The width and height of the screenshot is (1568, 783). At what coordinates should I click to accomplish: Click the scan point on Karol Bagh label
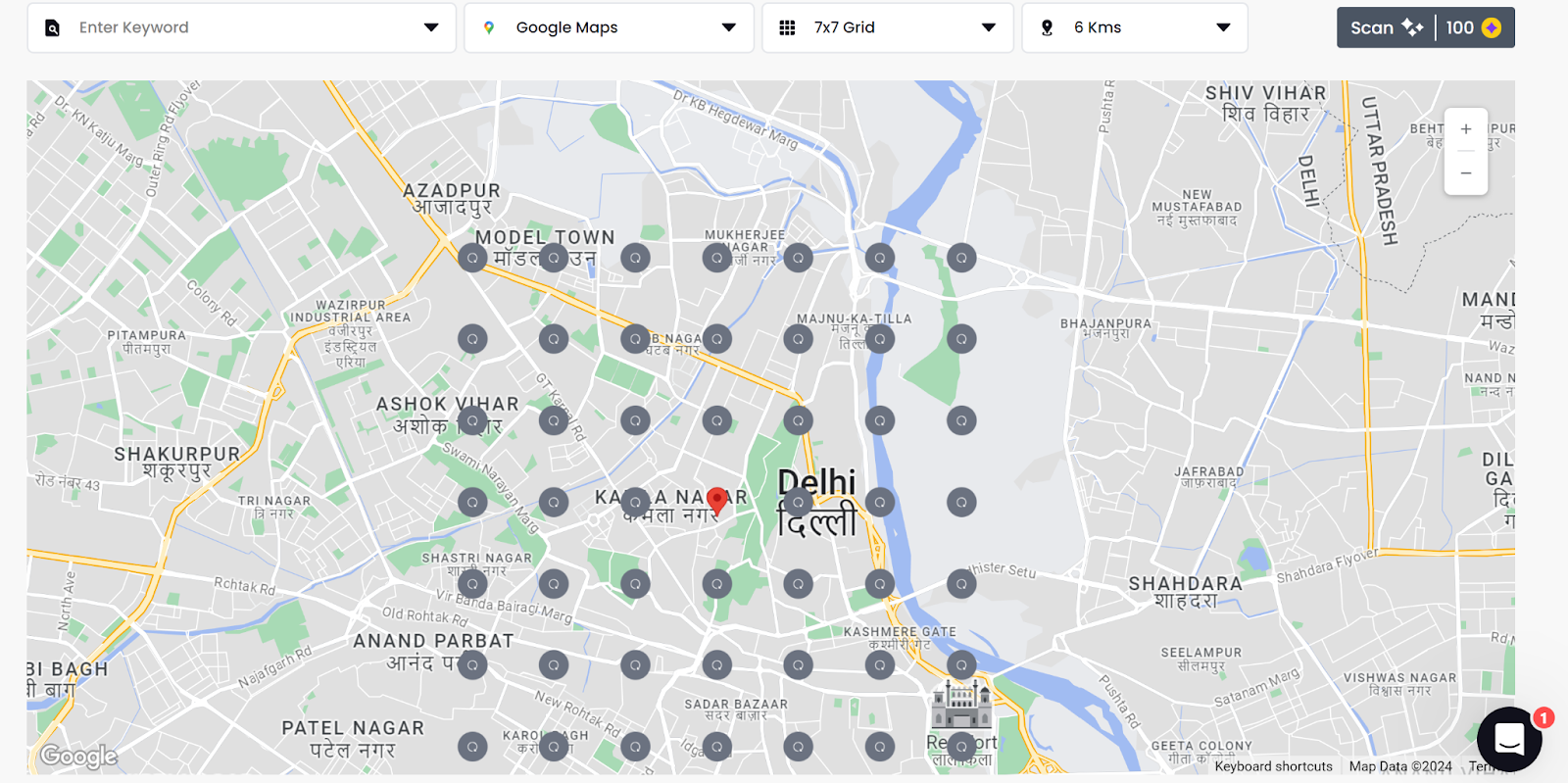coord(554,746)
